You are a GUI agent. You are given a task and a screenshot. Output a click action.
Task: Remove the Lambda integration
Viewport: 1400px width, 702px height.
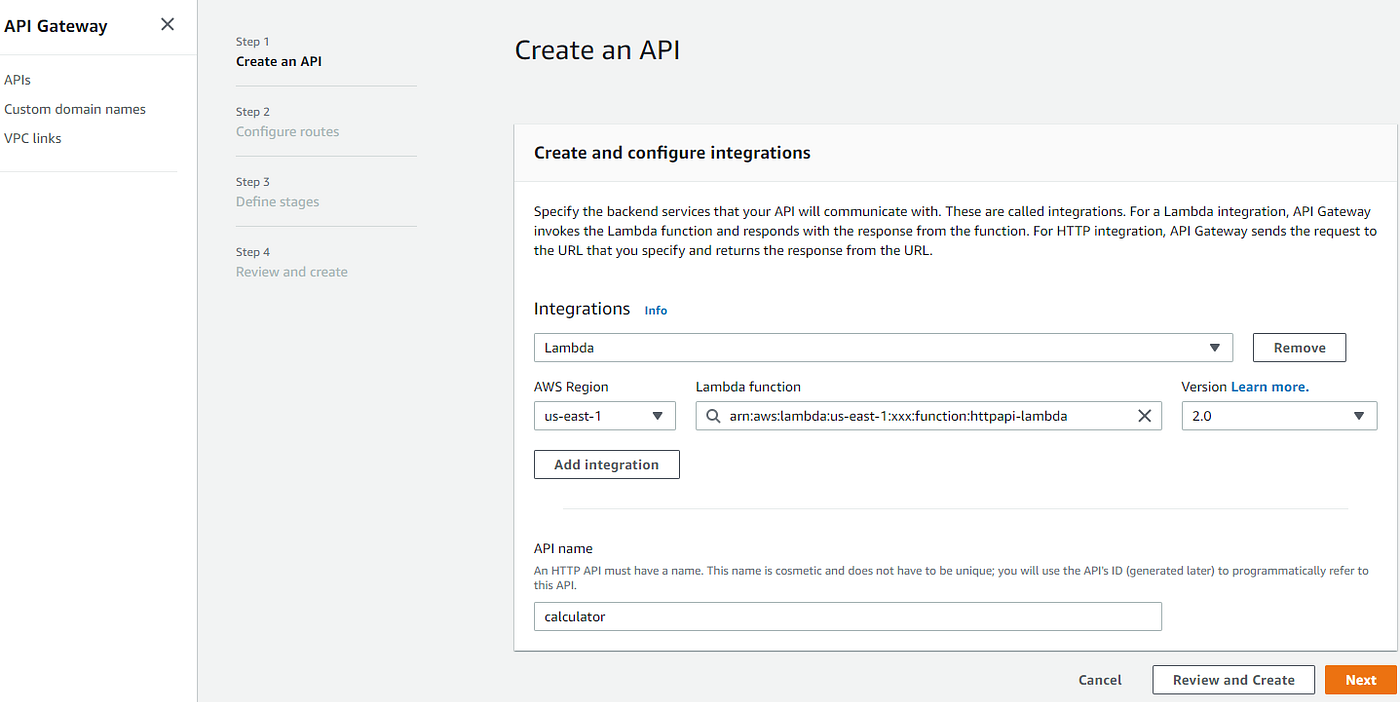tap(1299, 347)
